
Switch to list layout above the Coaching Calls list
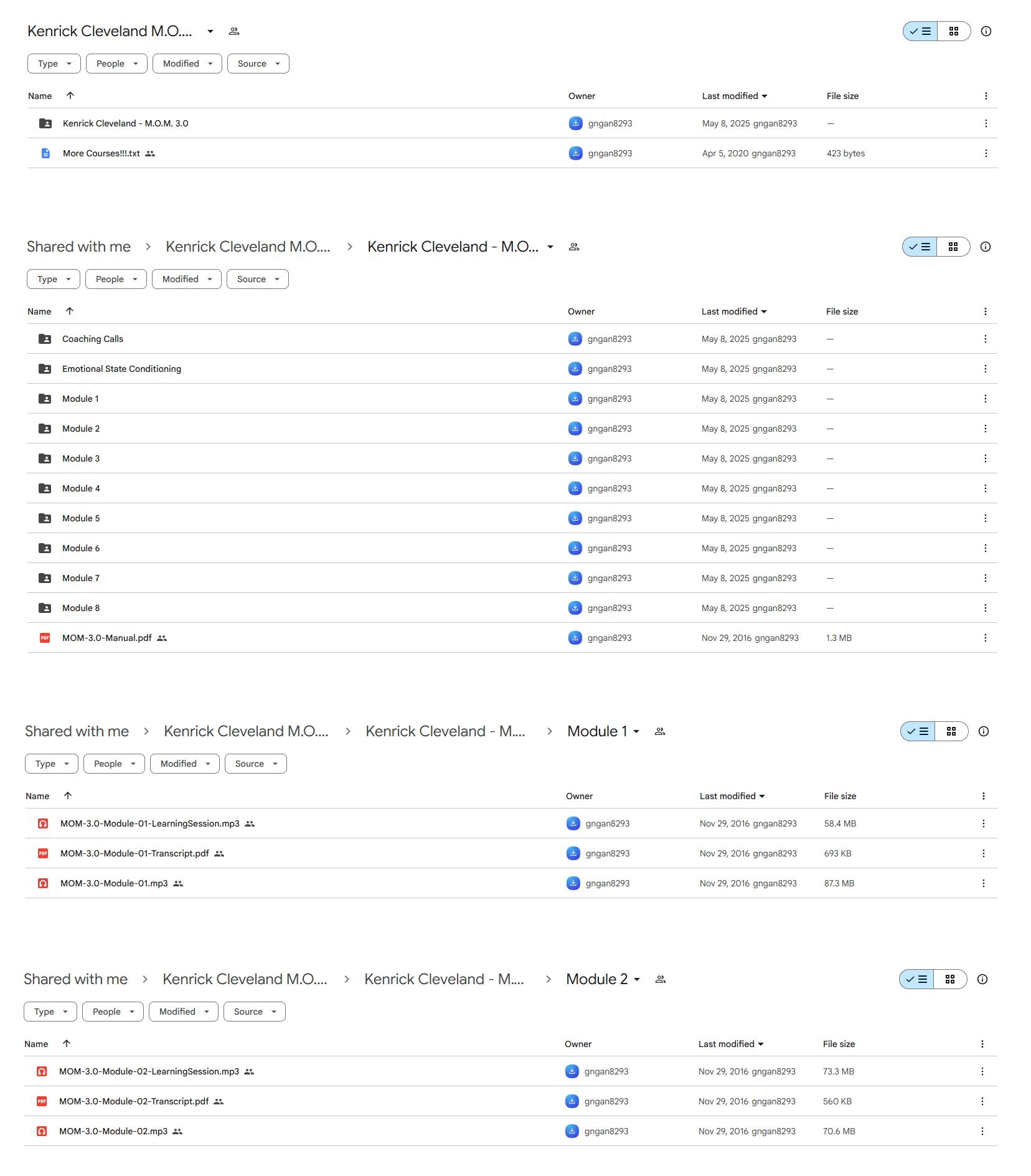pos(920,247)
